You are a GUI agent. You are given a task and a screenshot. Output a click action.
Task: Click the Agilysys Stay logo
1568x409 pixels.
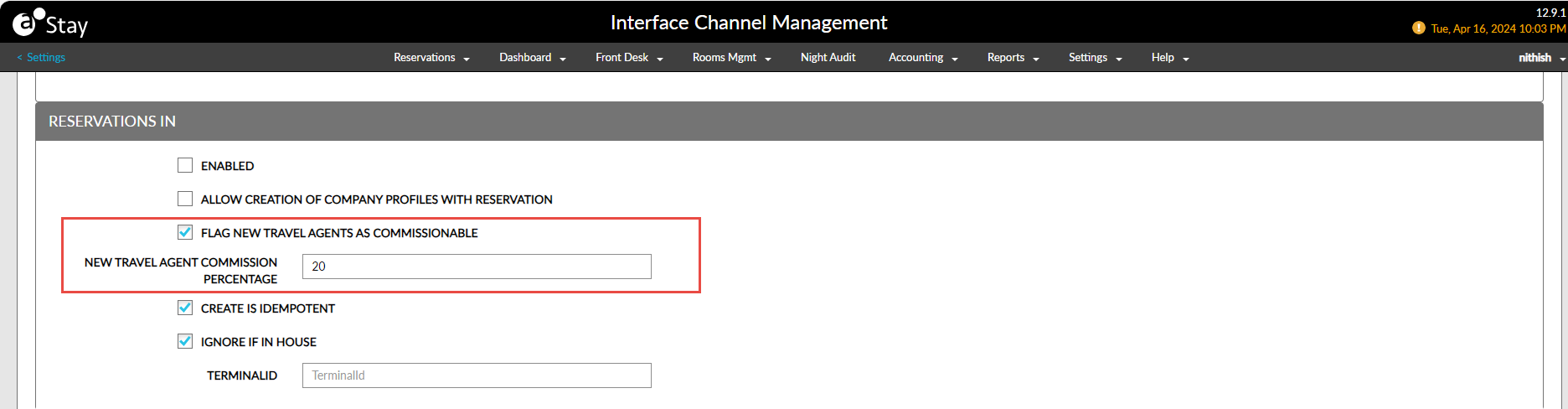point(50,23)
